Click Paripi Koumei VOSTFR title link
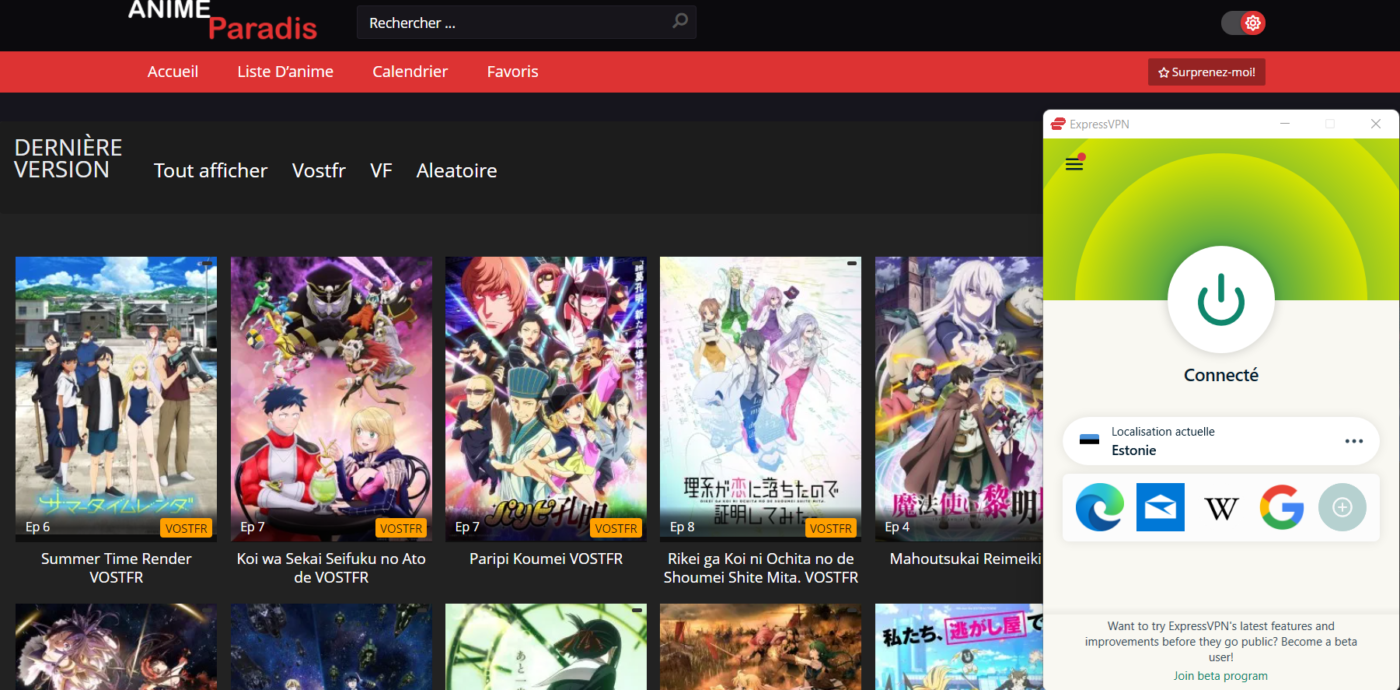The image size is (1400, 690). tap(546, 559)
